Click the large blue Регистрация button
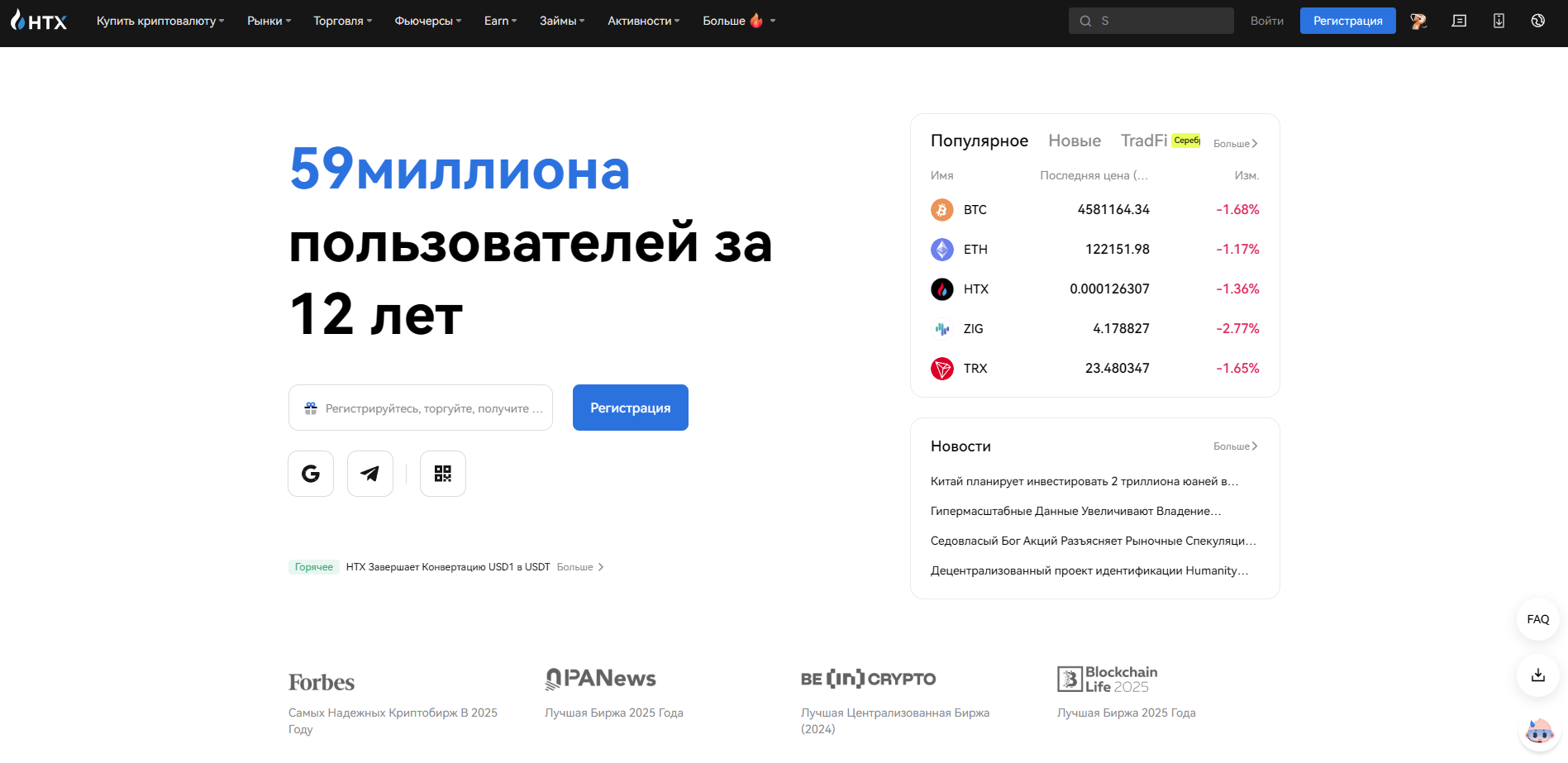 coord(631,408)
